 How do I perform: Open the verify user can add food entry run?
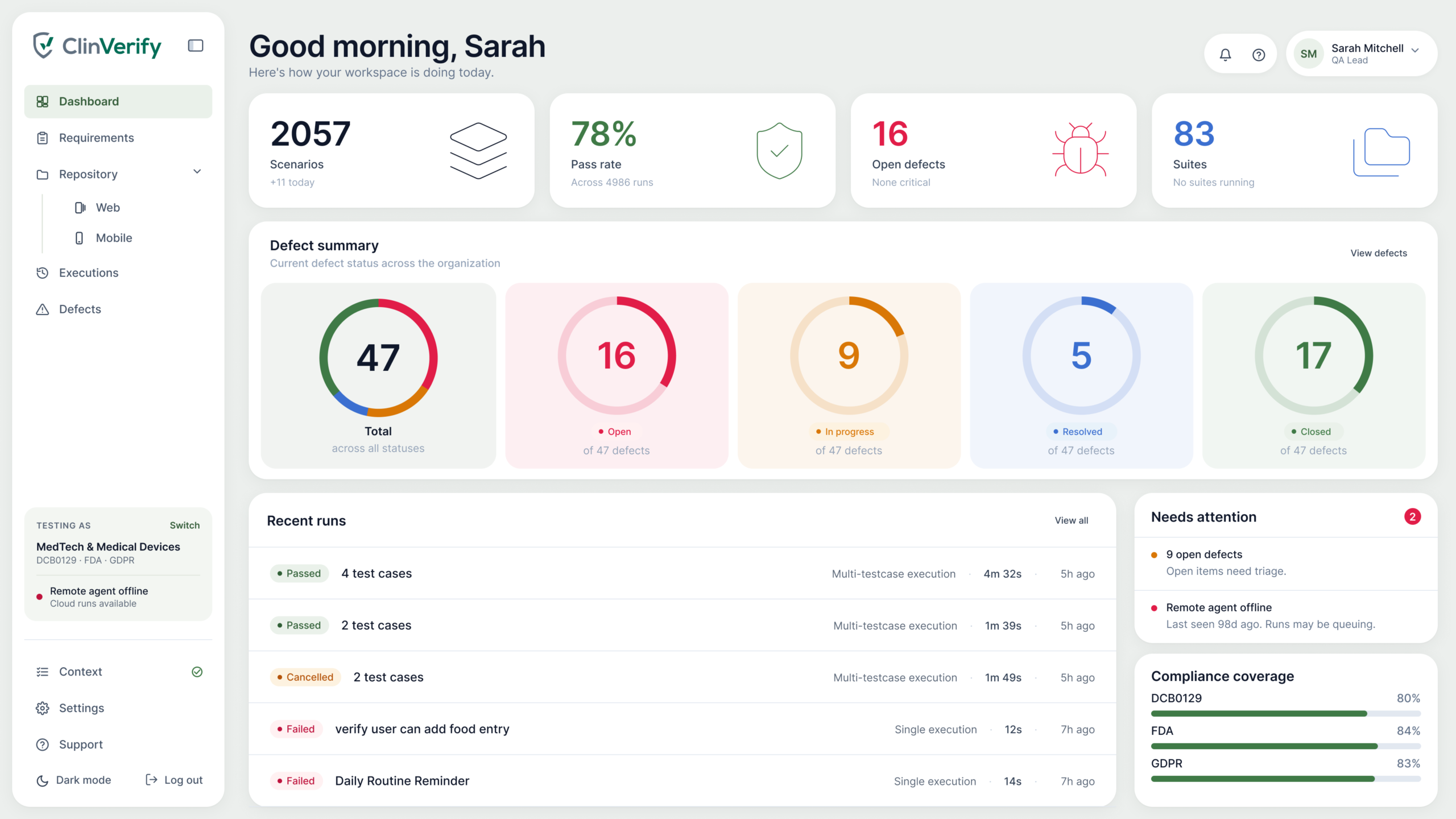click(682, 729)
